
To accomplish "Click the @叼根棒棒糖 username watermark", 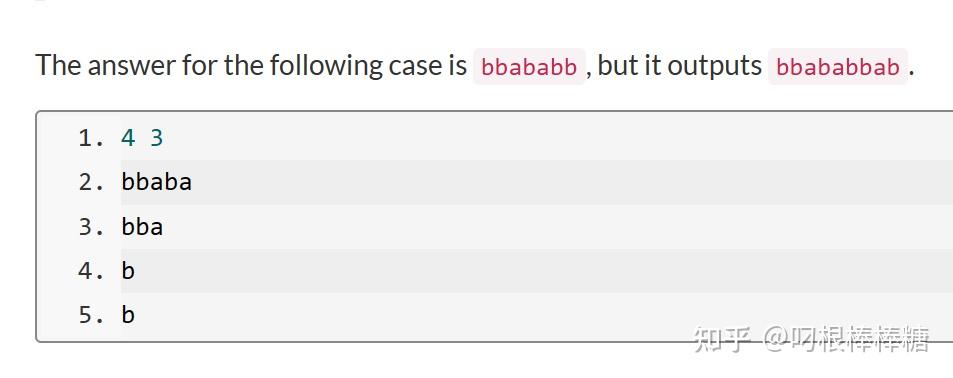I will [x=846, y=339].
